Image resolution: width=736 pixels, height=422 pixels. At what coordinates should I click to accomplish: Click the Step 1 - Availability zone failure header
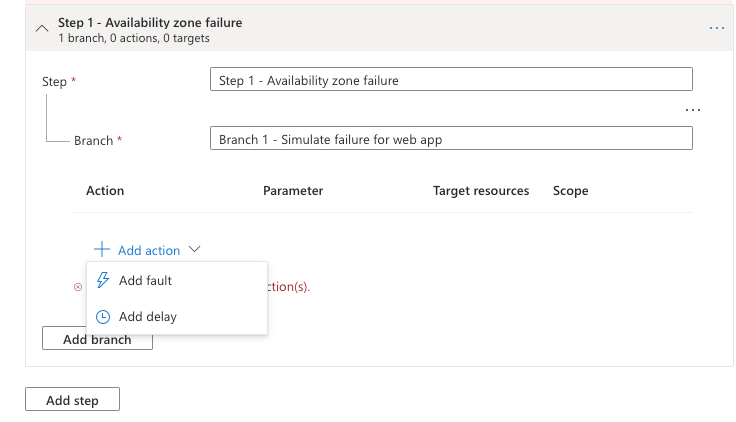coord(150,22)
